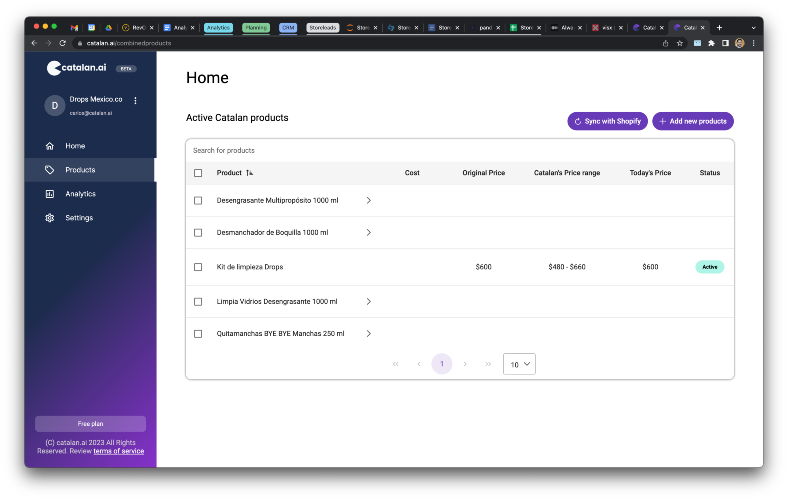Viewport: 788px width, 500px height.
Task: Open browser extensions puzzle icon
Action: 711,43
